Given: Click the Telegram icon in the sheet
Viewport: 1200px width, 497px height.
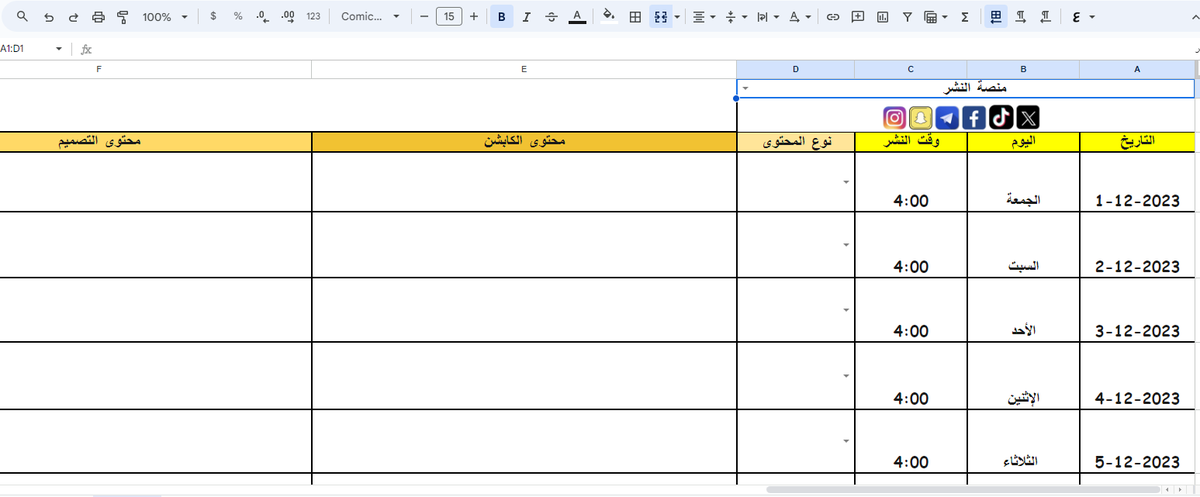Looking at the screenshot, I should click(x=947, y=117).
